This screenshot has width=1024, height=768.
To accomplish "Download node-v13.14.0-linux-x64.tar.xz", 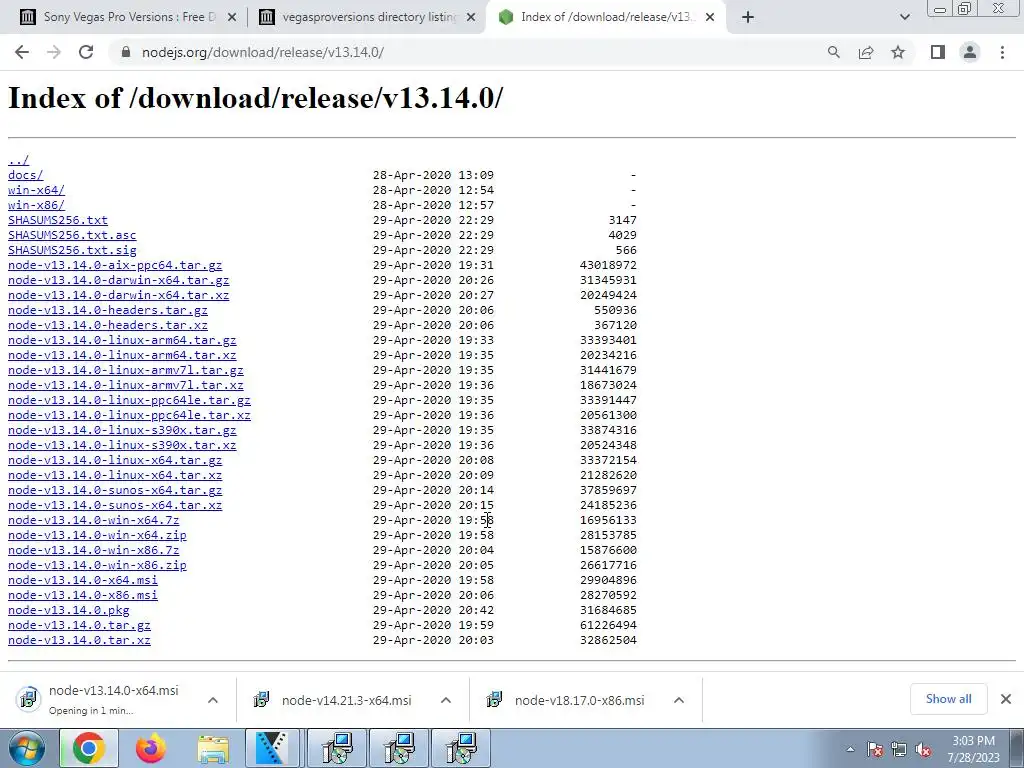I will (115, 475).
